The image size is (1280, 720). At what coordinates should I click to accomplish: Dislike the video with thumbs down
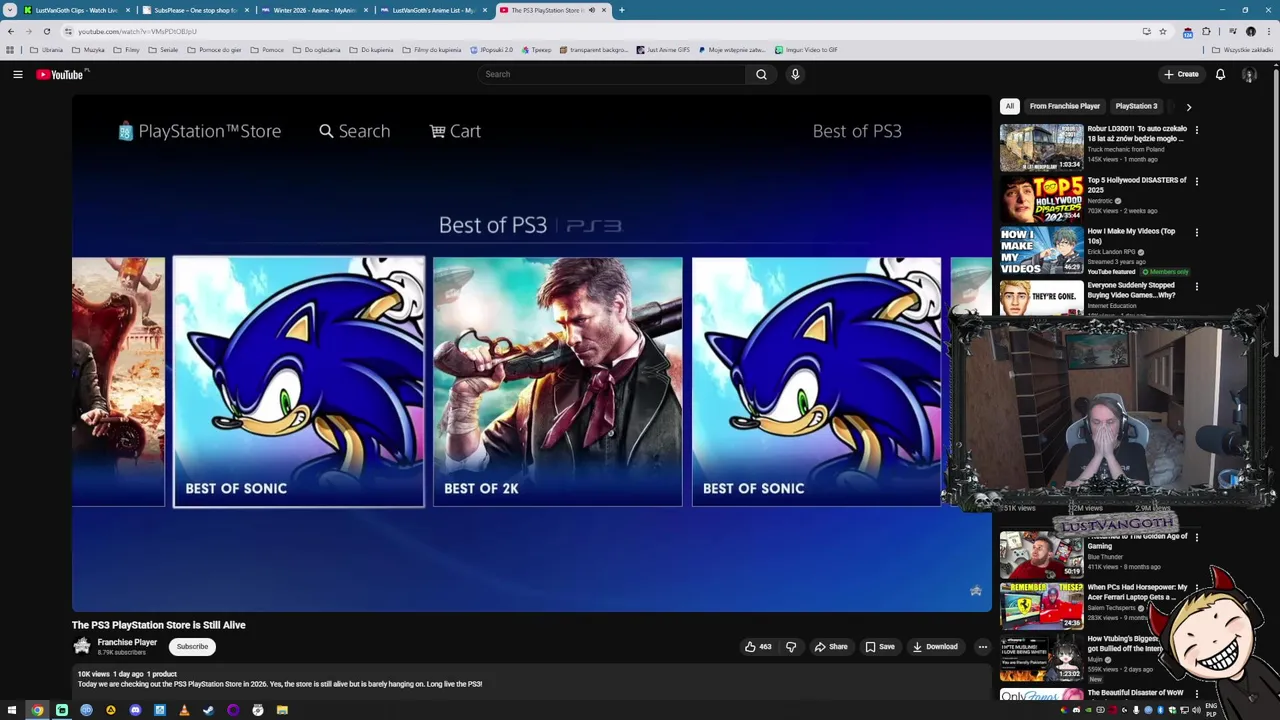[x=791, y=647]
